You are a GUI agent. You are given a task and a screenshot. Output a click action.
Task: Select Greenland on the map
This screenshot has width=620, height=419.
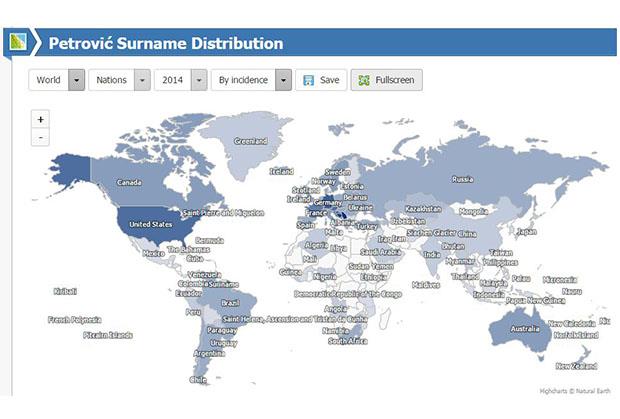pyautogui.click(x=250, y=141)
